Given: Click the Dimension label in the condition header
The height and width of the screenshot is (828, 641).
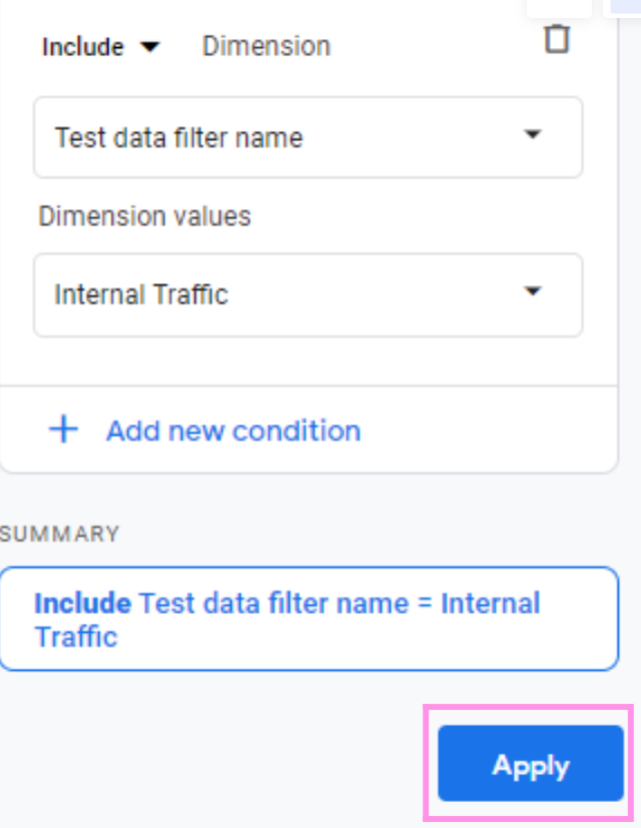Looking at the screenshot, I should (x=266, y=47).
